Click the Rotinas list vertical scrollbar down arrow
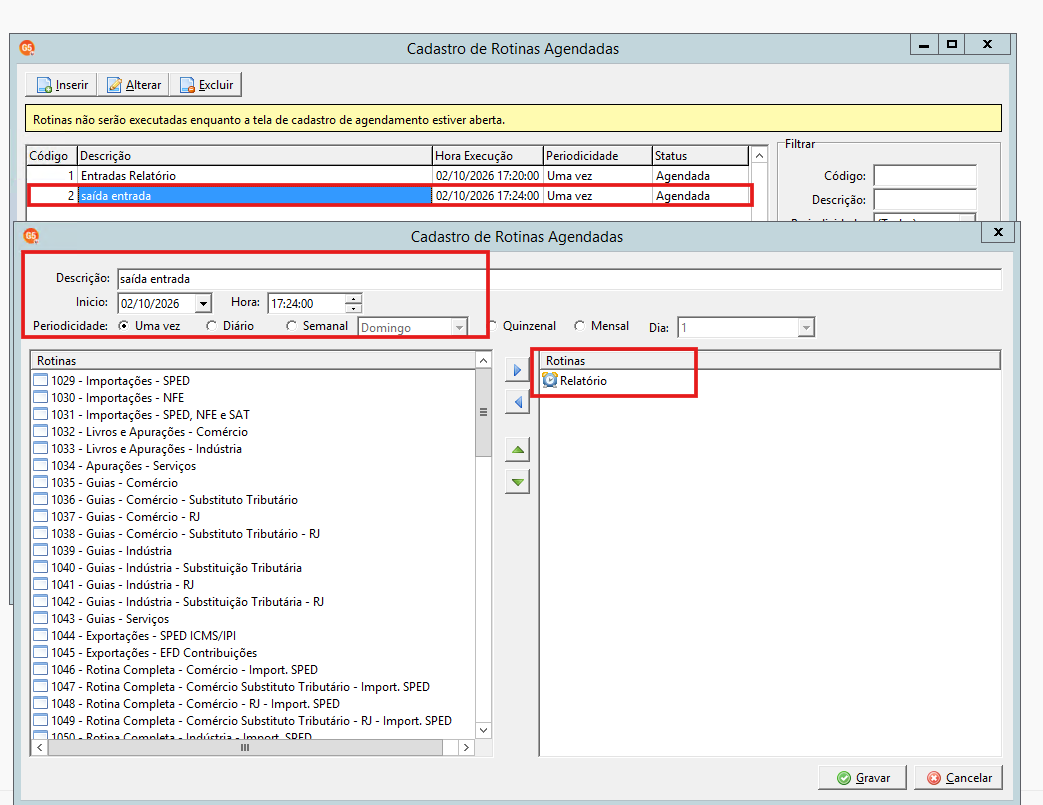 [484, 730]
